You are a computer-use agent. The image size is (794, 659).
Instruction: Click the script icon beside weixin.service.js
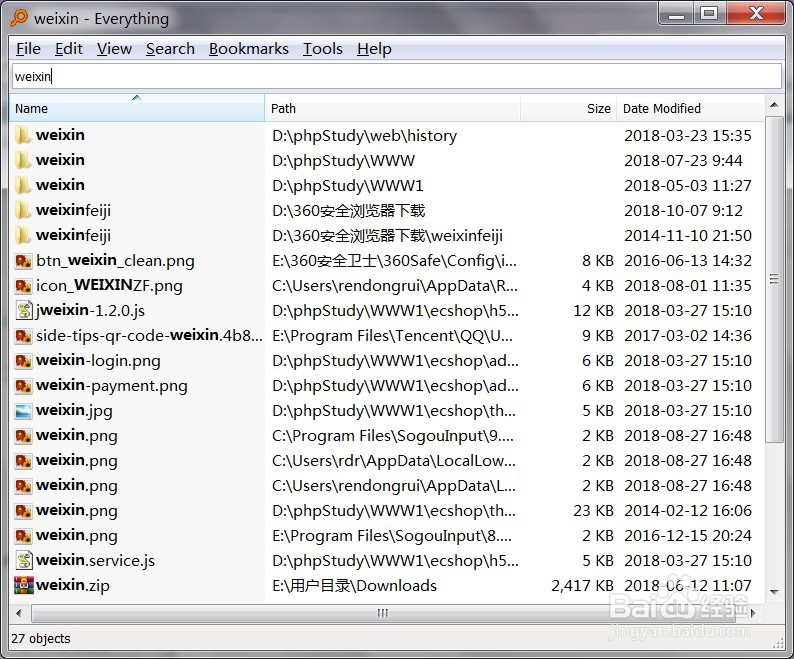tap(24, 560)
